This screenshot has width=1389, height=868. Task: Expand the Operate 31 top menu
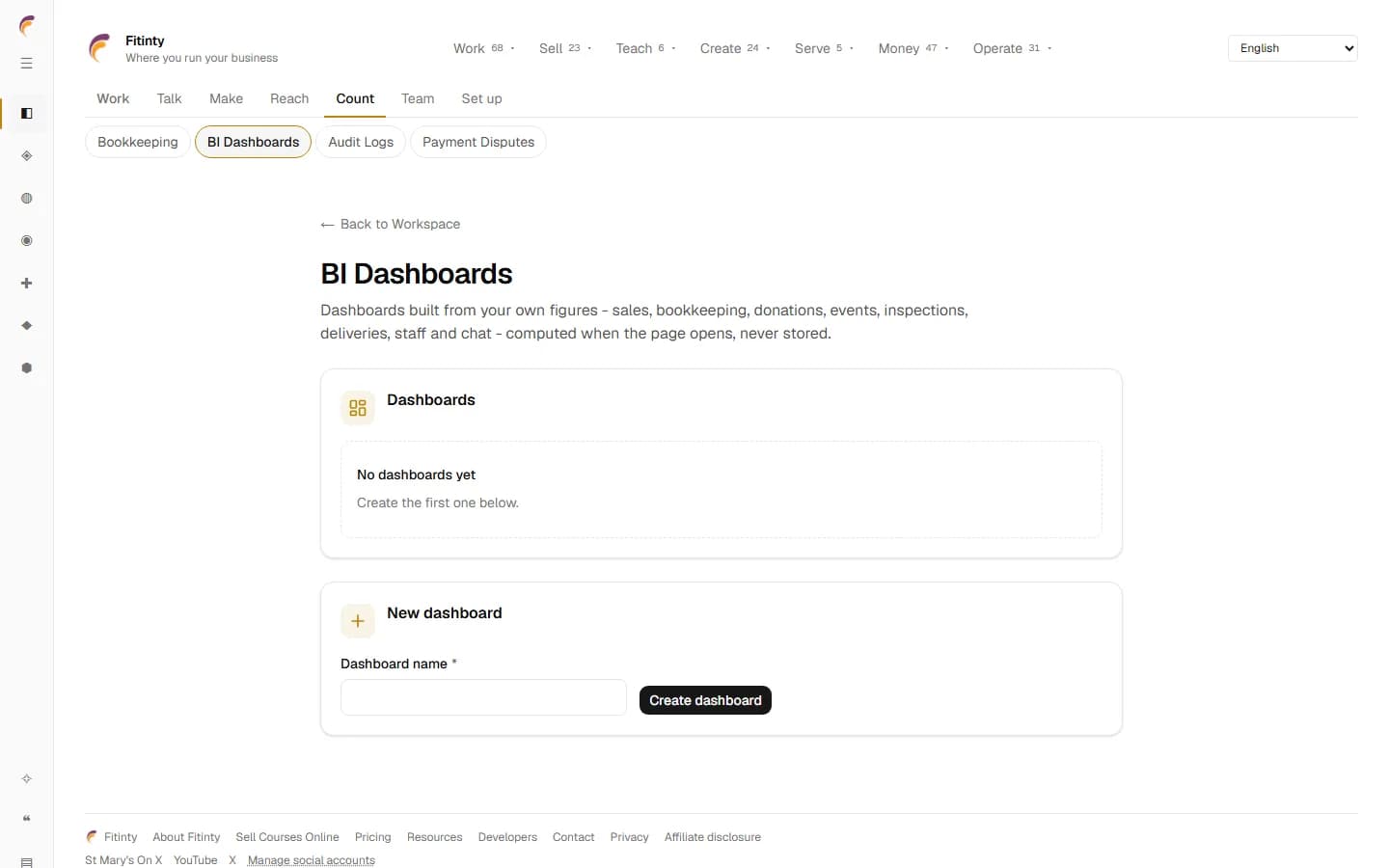click(1012, 48)
